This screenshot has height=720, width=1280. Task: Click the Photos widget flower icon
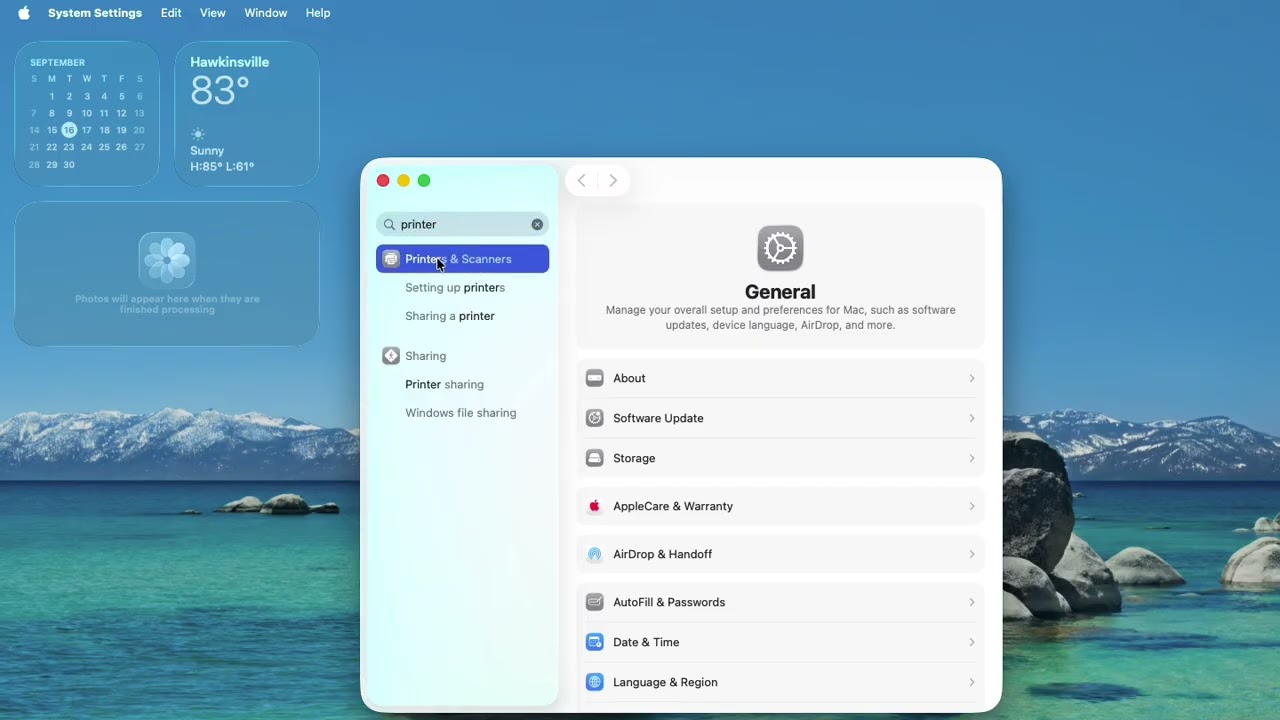[x=167, y=260]
